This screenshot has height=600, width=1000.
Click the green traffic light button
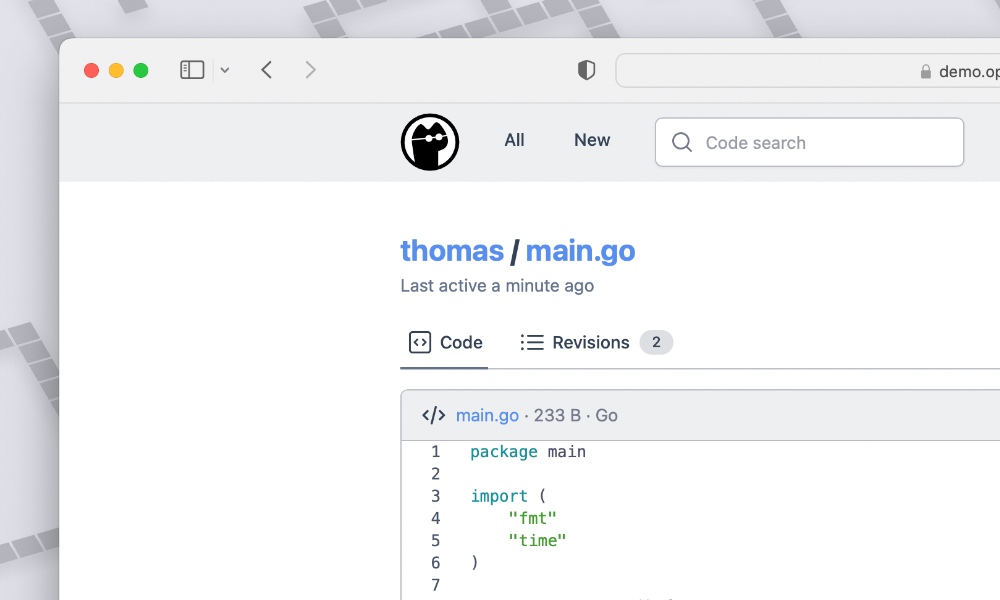[x=141, y=70]
